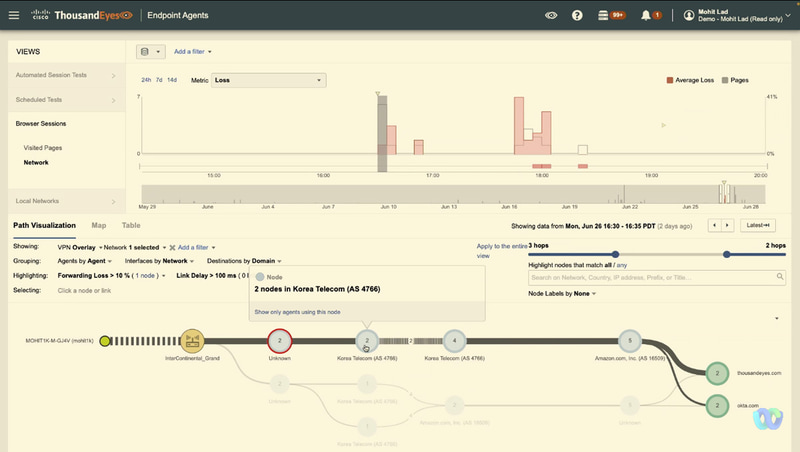The image size is (800, 452).
Task: Select the InterContinental_Grand wireless node
Action: [192, 341]
